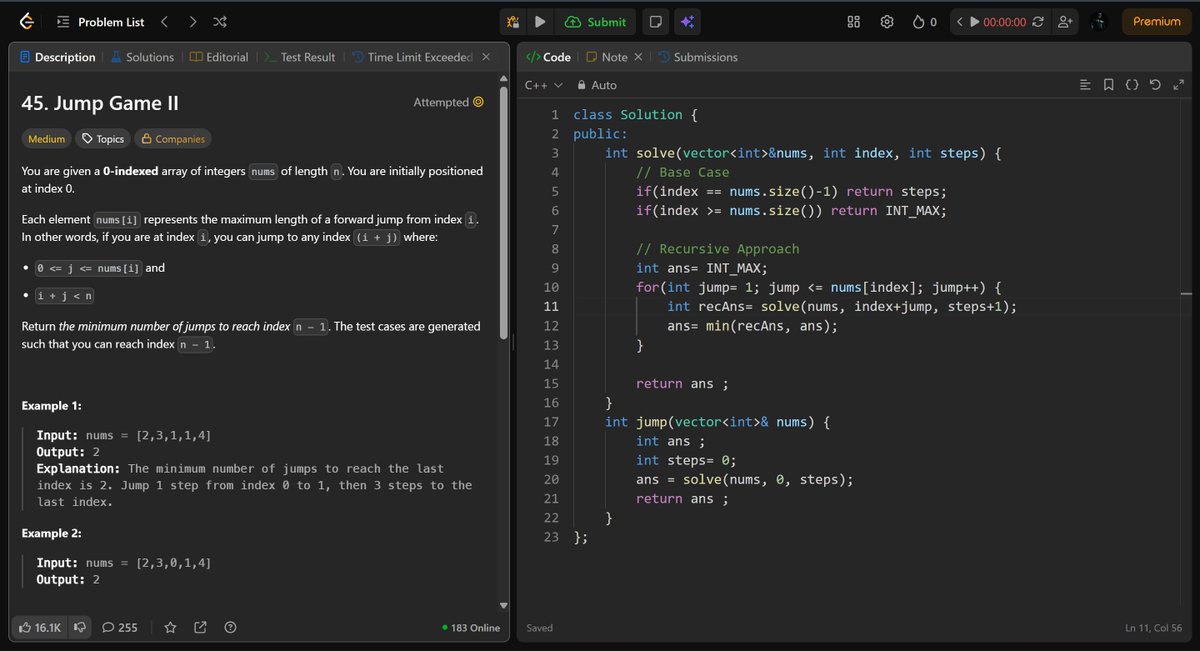Open the Problem List panel
Image resolution: width=1200 pixels, height=651 pixels.
pos(101,22)
